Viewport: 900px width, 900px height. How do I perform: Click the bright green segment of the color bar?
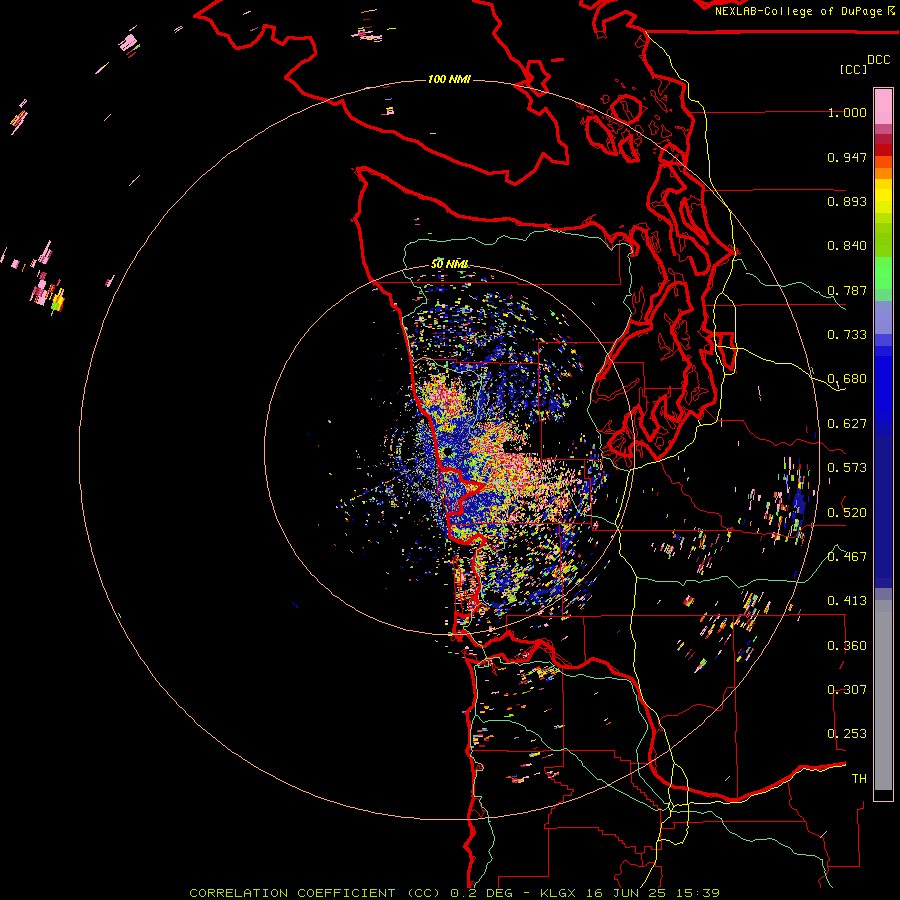883,273
